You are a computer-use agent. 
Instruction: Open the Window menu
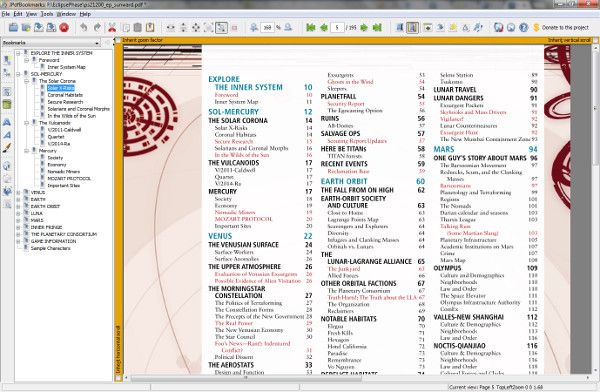coord(66,14)
